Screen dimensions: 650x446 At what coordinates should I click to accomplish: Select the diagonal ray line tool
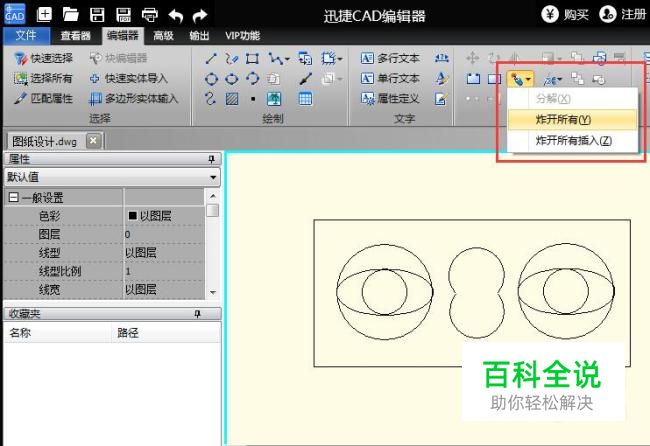coord(306,78)
